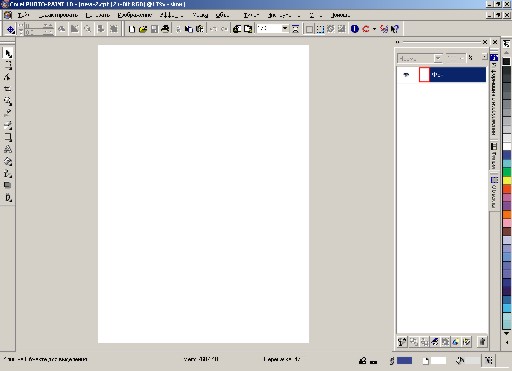Image resolution: width=512 pixels, height=371 pixels.
Task: Select the Object Pick arrow tool
Action: (8, 53)
